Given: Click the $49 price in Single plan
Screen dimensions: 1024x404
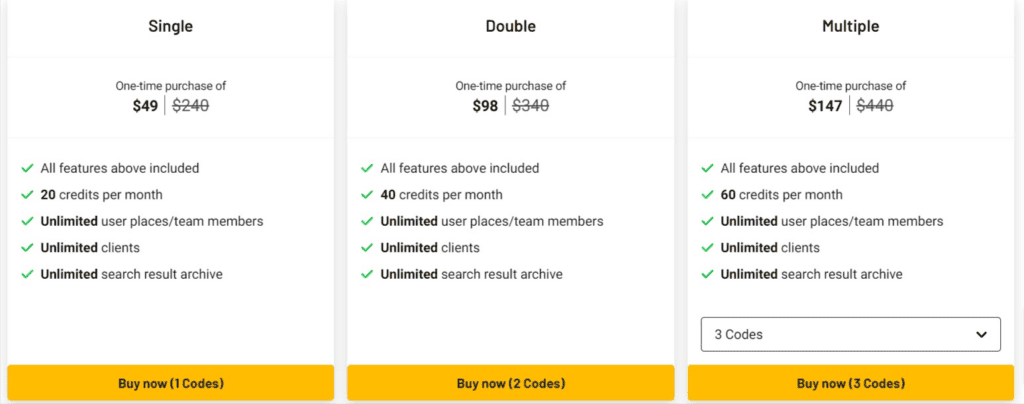Looking at the screenshot, I should point(145,106).
